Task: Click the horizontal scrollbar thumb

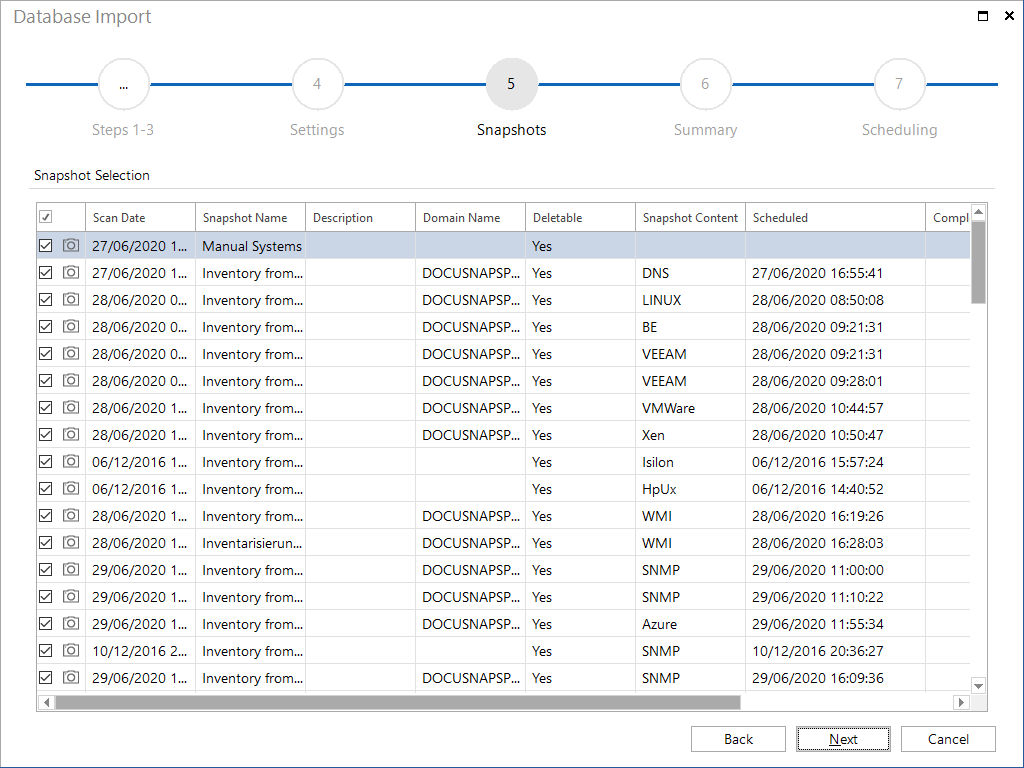Action: (x=398, y=702)
